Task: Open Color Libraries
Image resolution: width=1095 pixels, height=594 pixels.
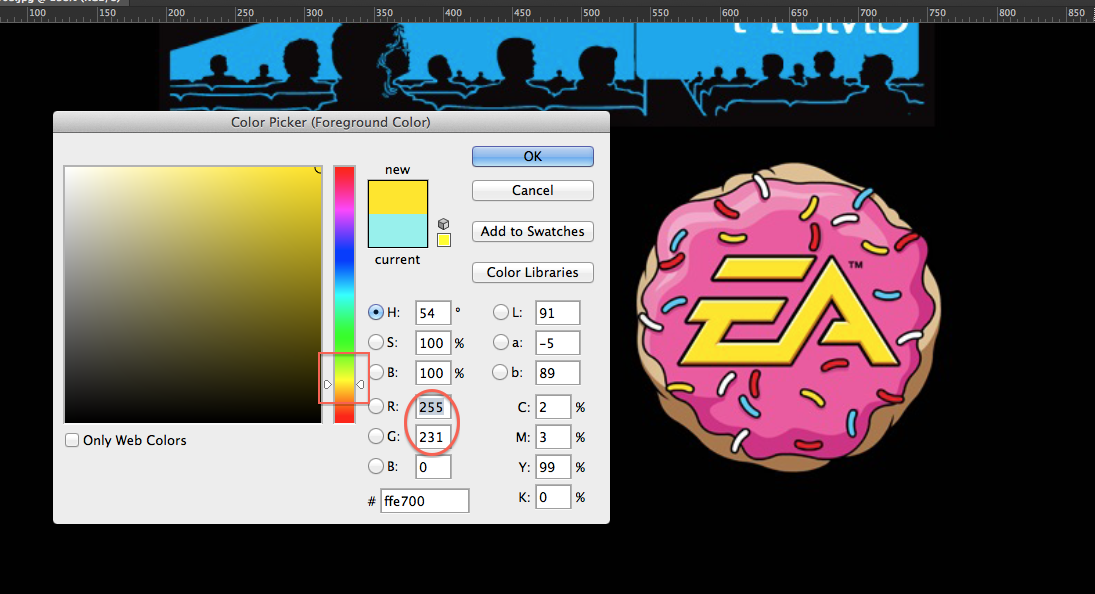Action: point(533,272)
